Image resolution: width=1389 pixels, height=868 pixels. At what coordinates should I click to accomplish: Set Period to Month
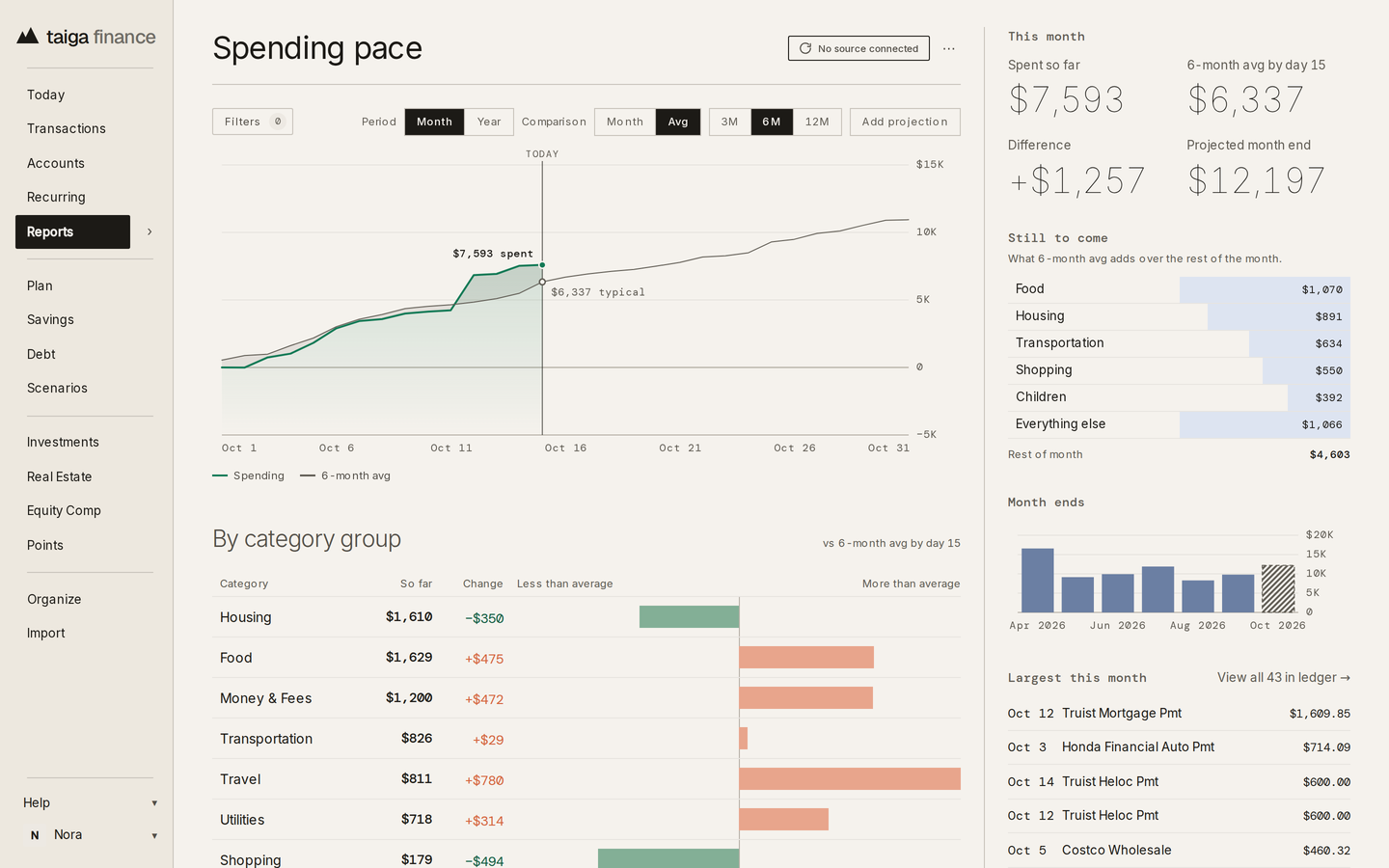tap(434, 122)
